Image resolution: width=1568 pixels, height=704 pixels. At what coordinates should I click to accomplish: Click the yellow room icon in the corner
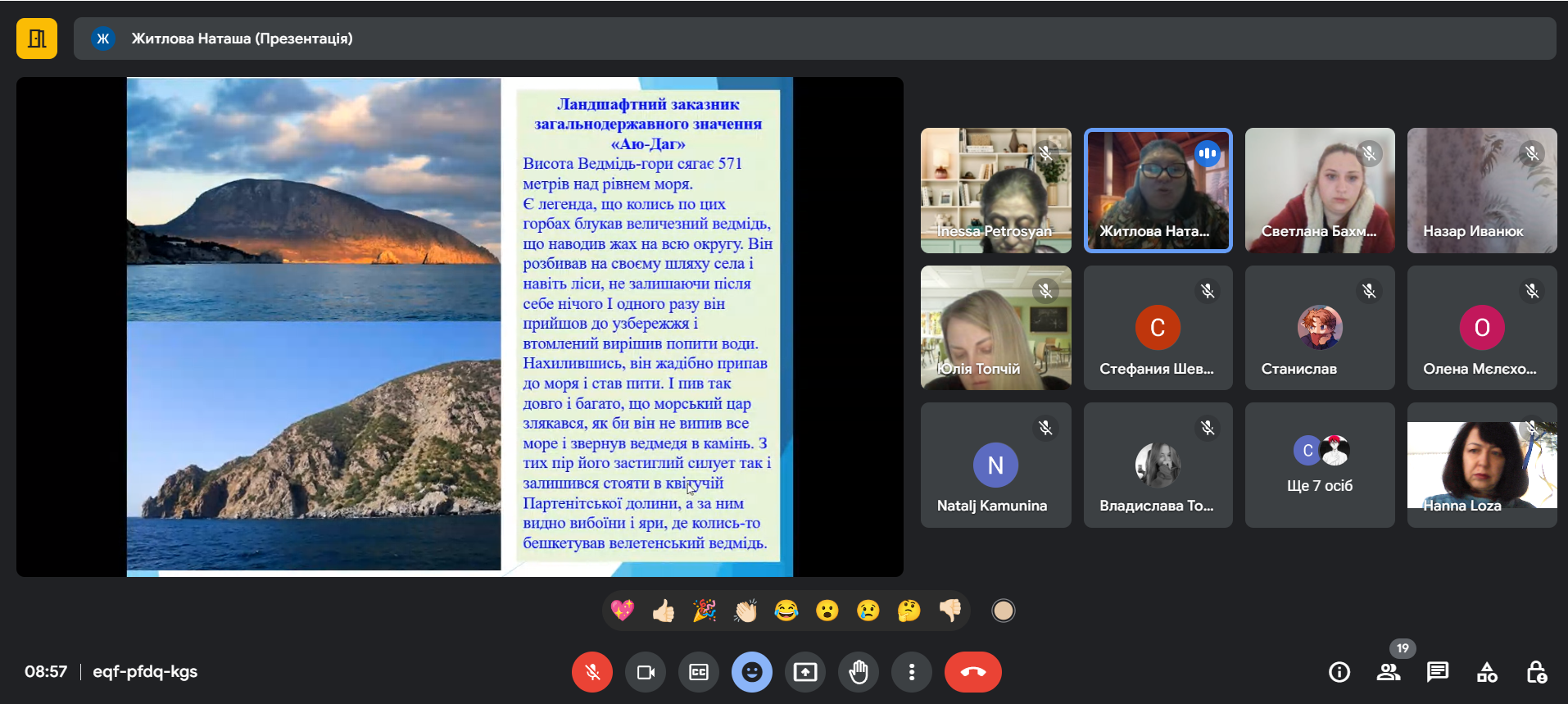37,39
